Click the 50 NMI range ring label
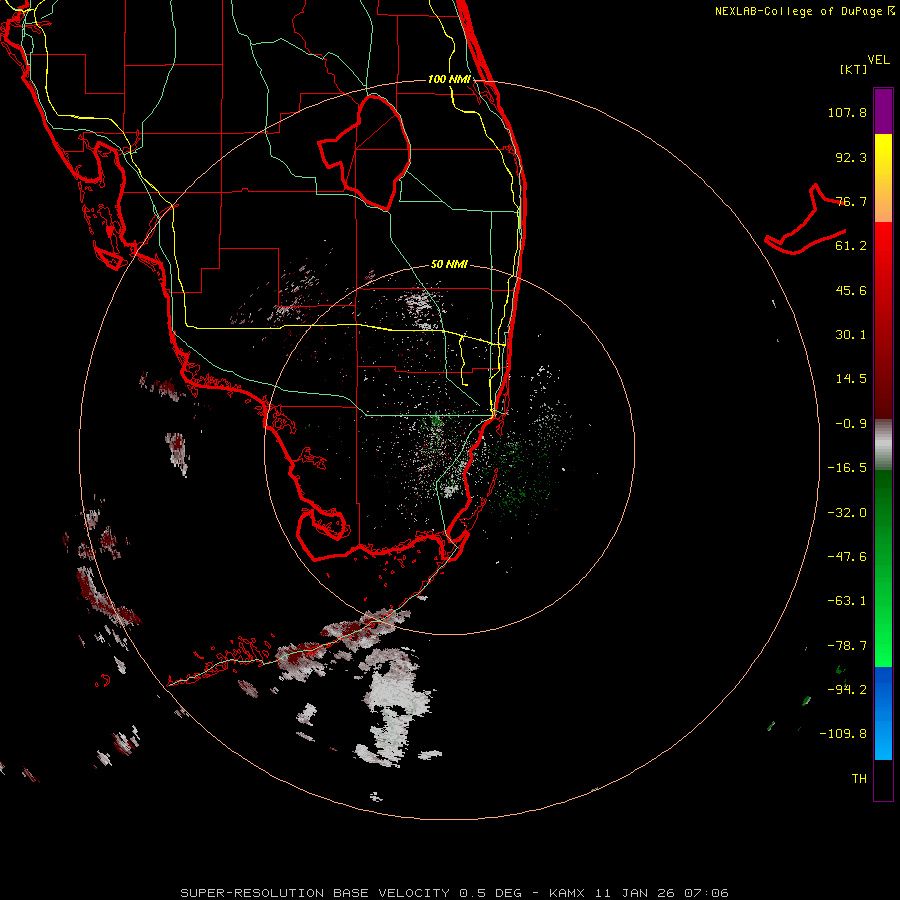 (449, 265)
